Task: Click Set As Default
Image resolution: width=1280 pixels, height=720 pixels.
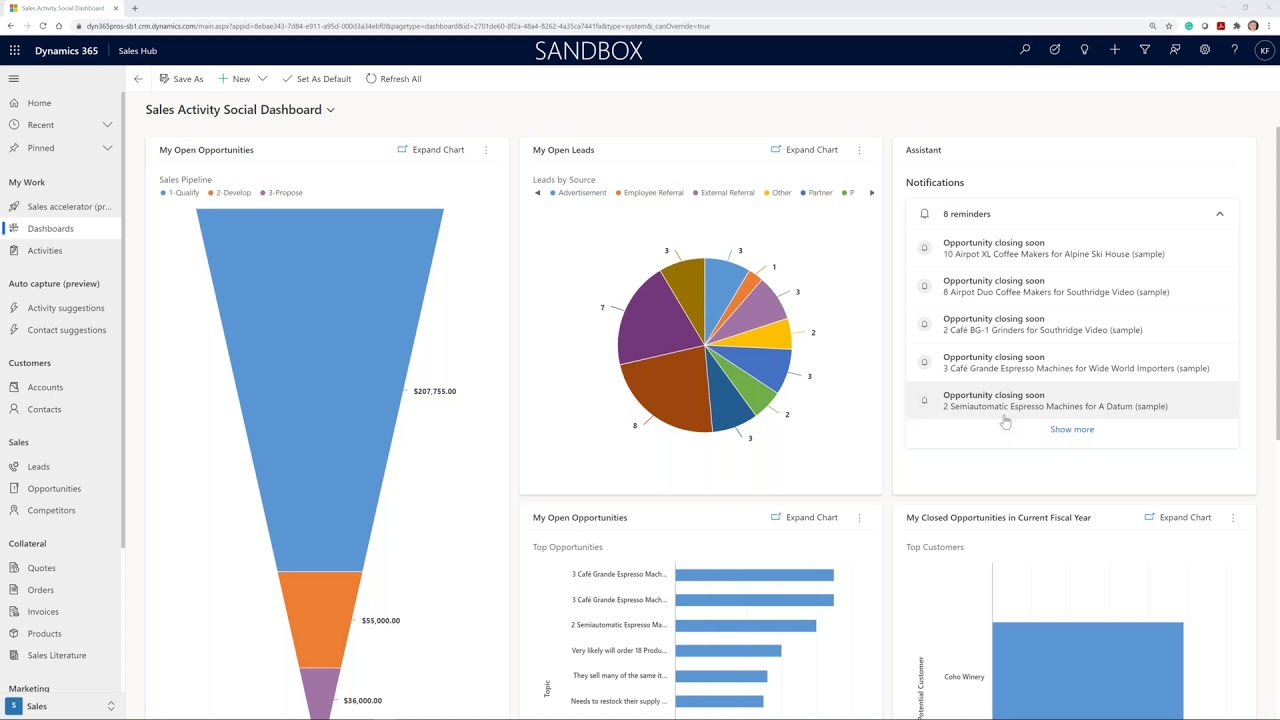Action: [317, 79]
